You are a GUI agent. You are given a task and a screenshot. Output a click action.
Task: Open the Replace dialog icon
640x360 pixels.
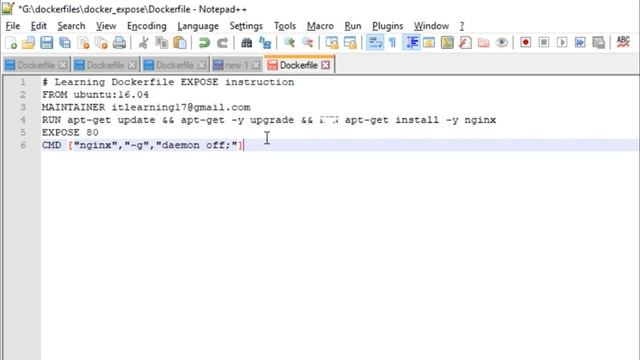tap(265, 42)
